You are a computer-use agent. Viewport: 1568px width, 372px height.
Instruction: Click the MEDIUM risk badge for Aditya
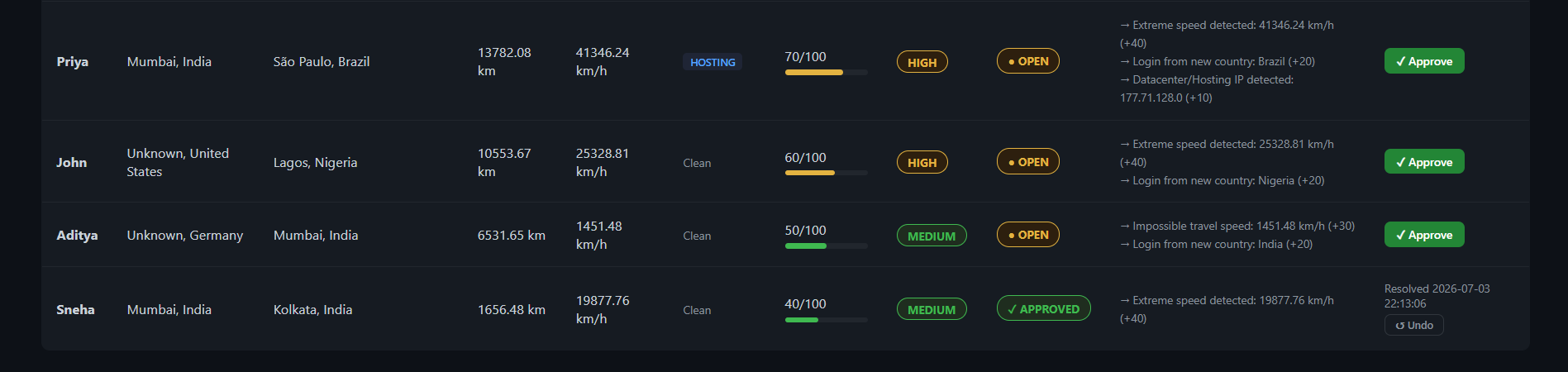(932, 236)
